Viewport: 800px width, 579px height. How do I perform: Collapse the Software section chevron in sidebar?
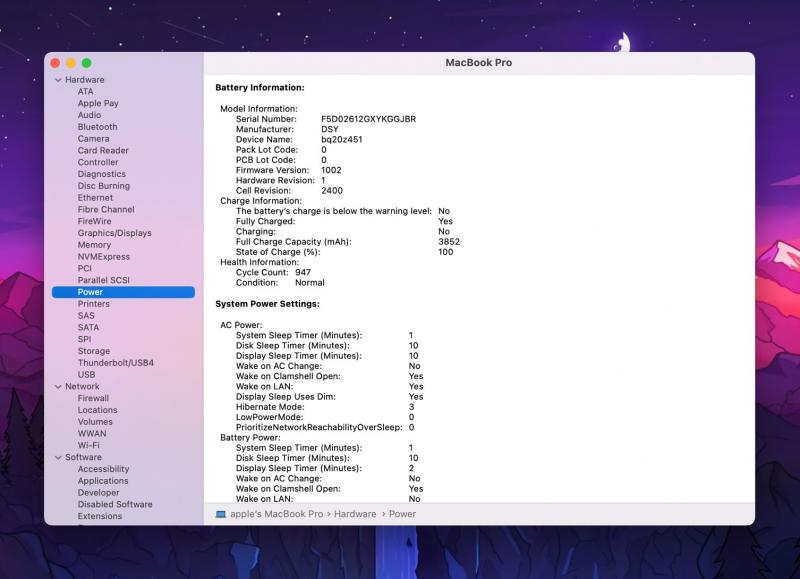[58, 458]
